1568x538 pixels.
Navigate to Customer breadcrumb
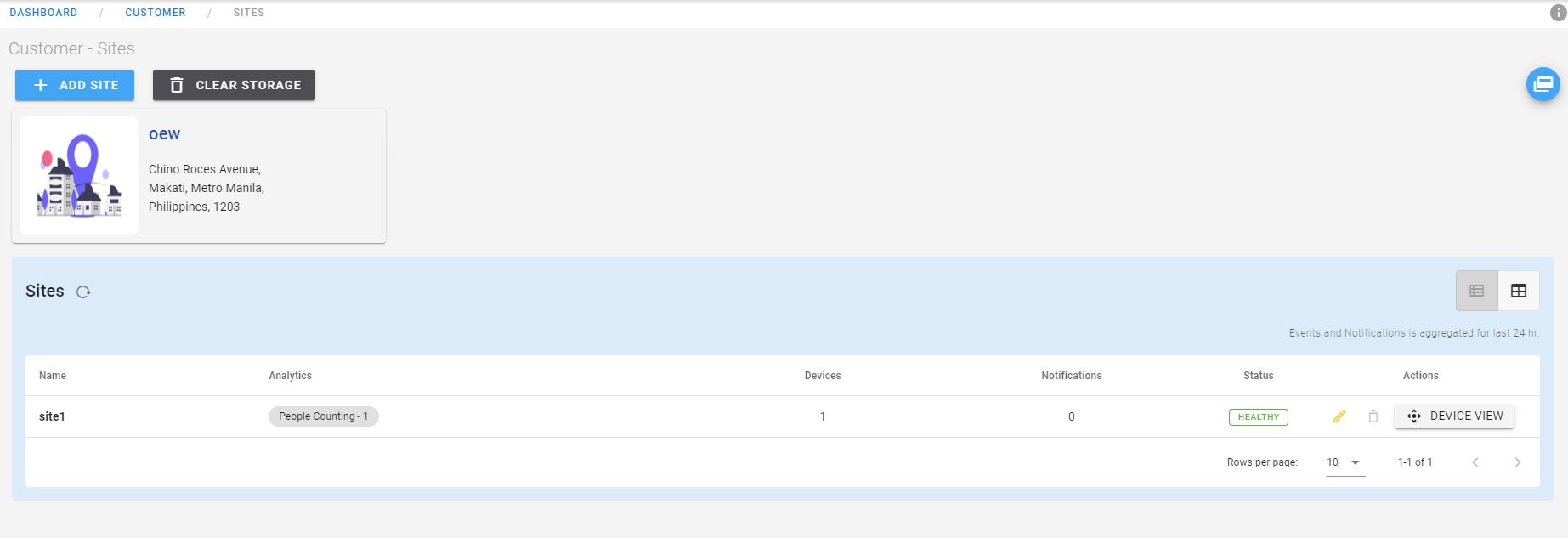(156, 13)
